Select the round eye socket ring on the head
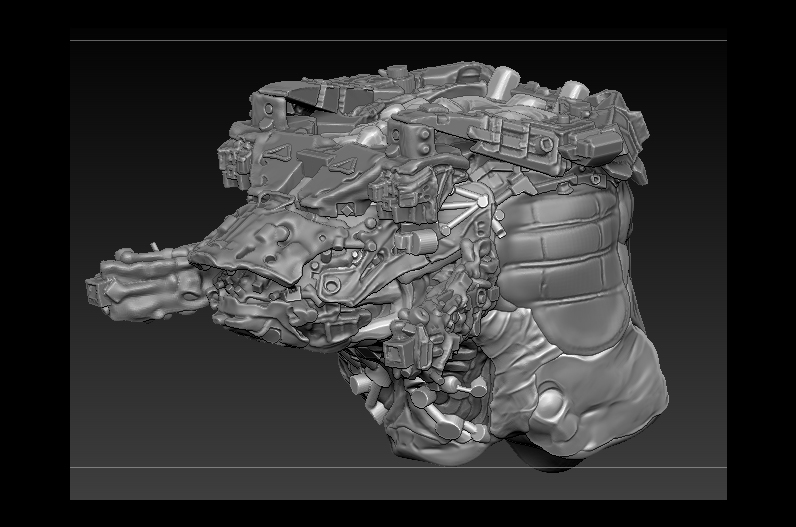The width and height of the screenshot is (796, 527). tap(331, 284)
